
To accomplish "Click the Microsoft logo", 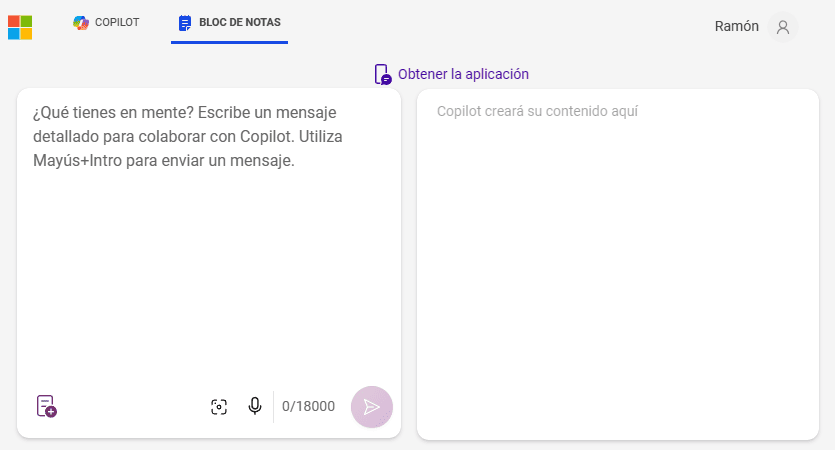I will [20, 27].
